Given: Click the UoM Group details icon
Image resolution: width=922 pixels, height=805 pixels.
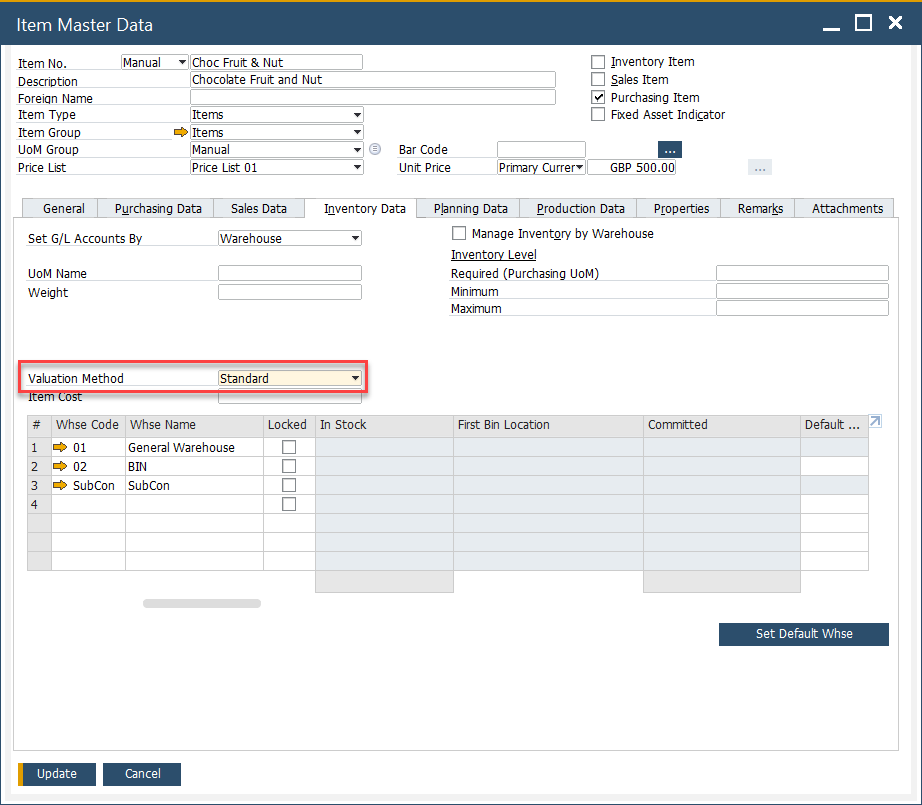Looking at the screenshot, I should (375, 150).
